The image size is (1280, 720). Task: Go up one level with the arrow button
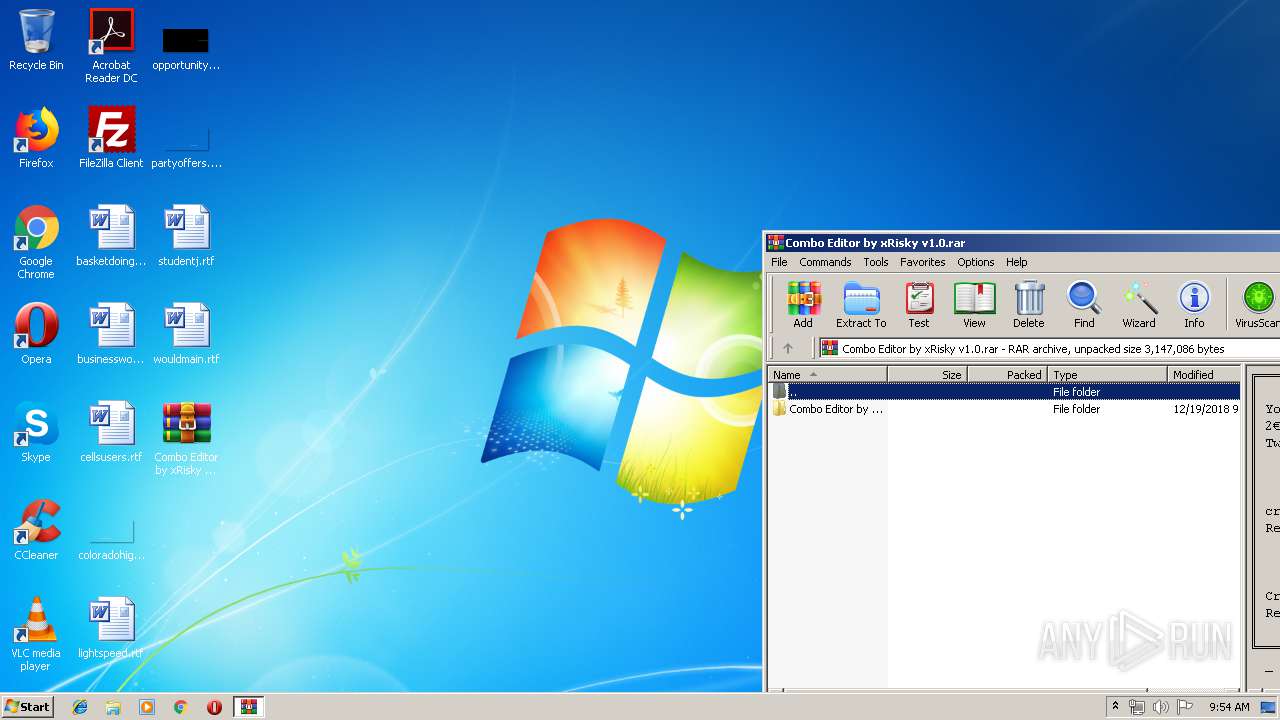(x=788, y=349)
